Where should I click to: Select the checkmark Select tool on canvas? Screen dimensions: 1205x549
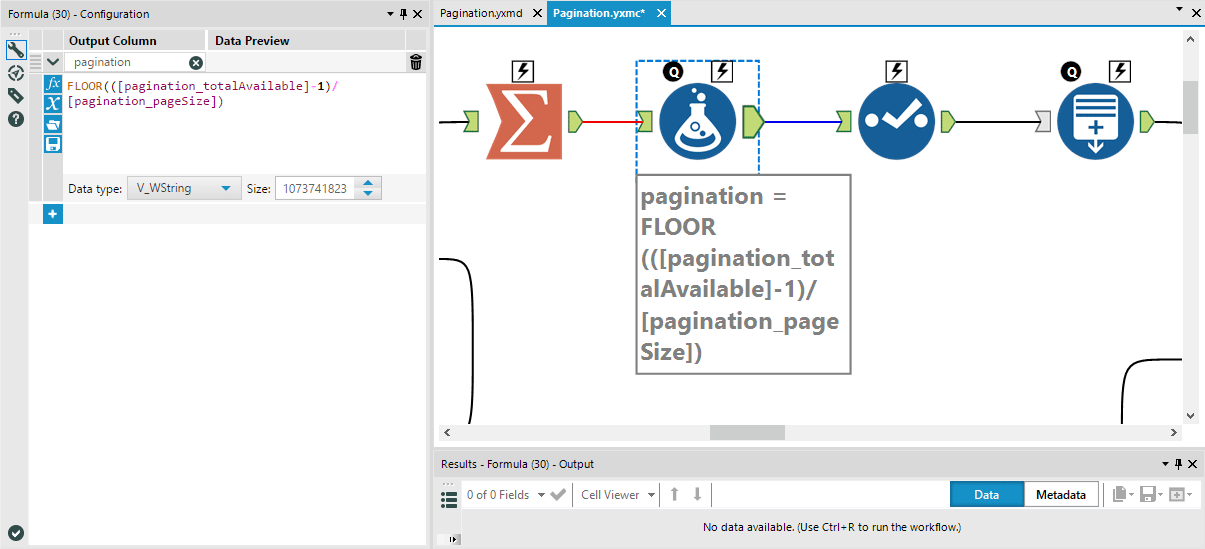[x=897, y=121]
